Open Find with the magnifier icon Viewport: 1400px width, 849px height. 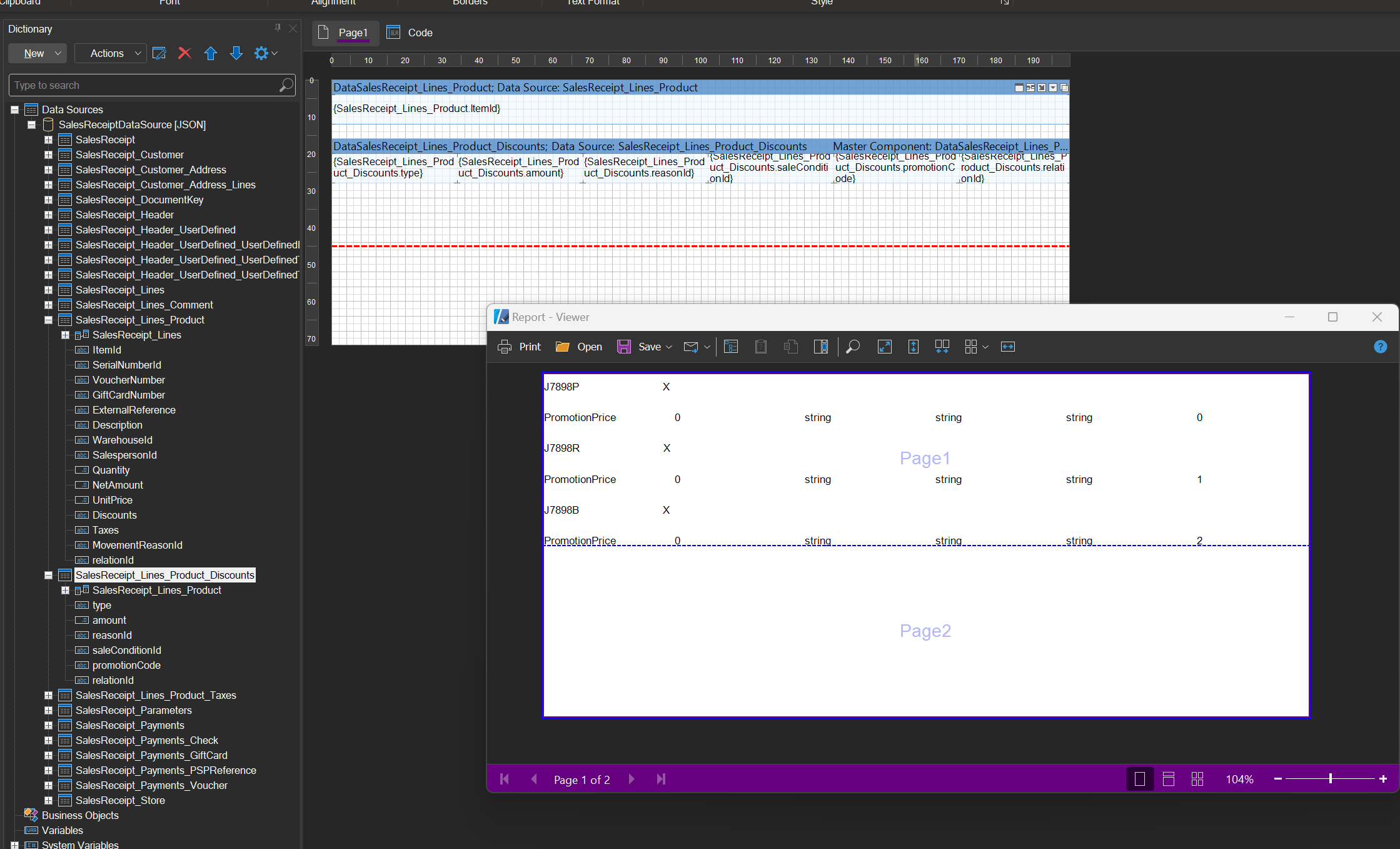853,347
